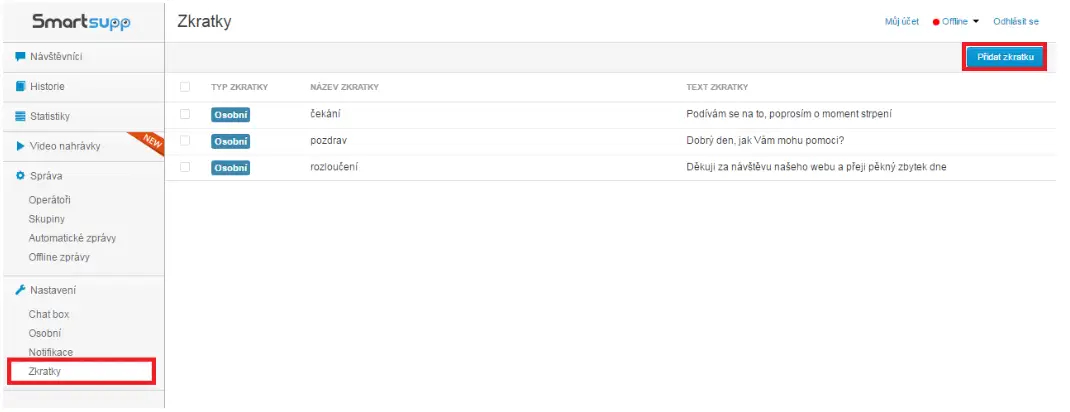Select Nastavení in sidebar
This screenshot has width=1070, height=412.
[53, 290]
